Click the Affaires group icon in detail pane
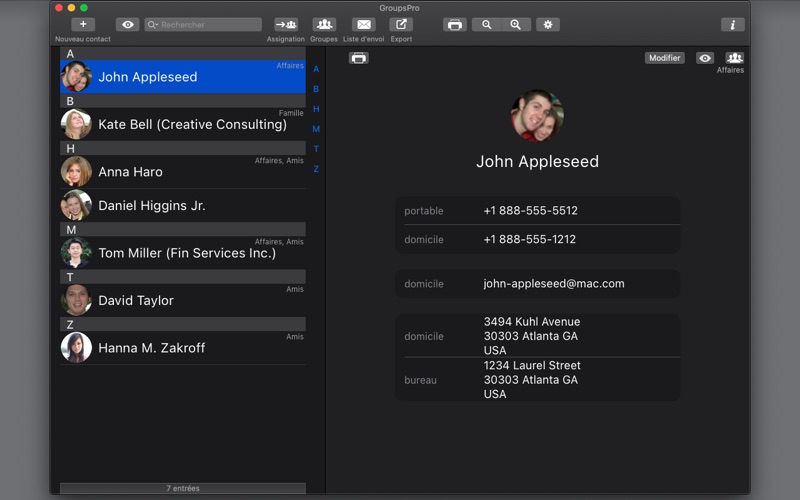 [x=735, y=58]
